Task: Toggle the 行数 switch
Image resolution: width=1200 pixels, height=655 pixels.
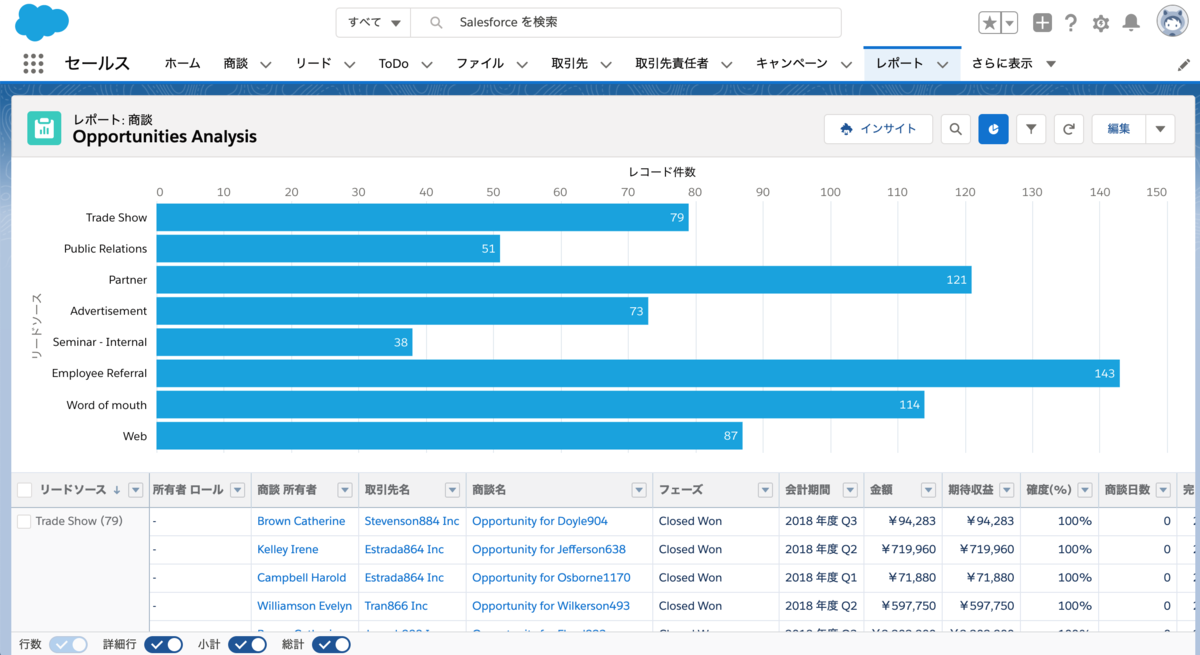Action: coord(68,644)
